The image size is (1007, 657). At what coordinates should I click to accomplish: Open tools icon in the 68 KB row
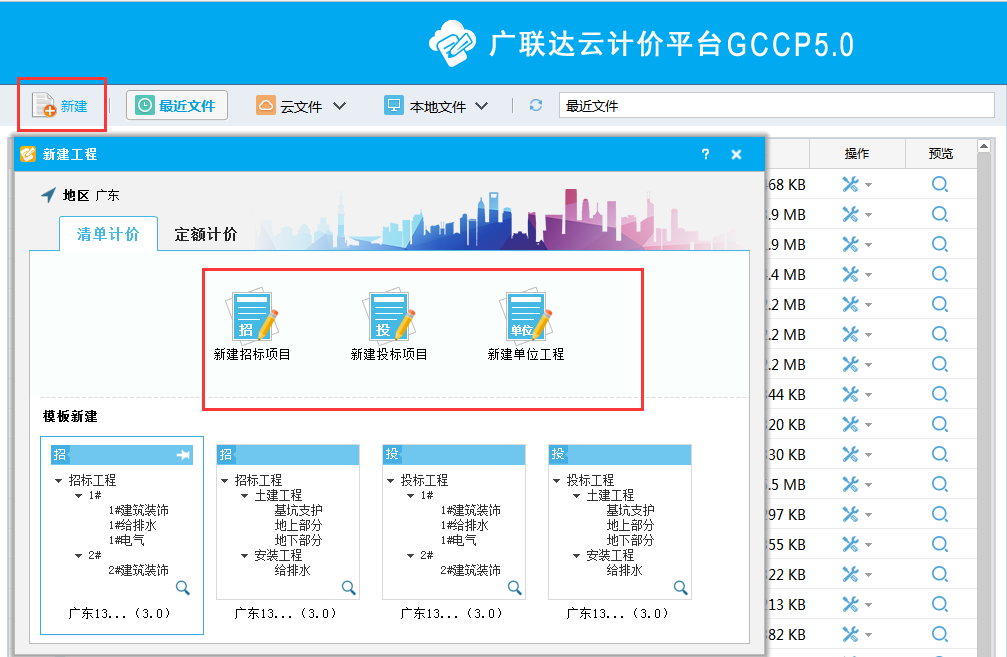click(x=850, y=185)
